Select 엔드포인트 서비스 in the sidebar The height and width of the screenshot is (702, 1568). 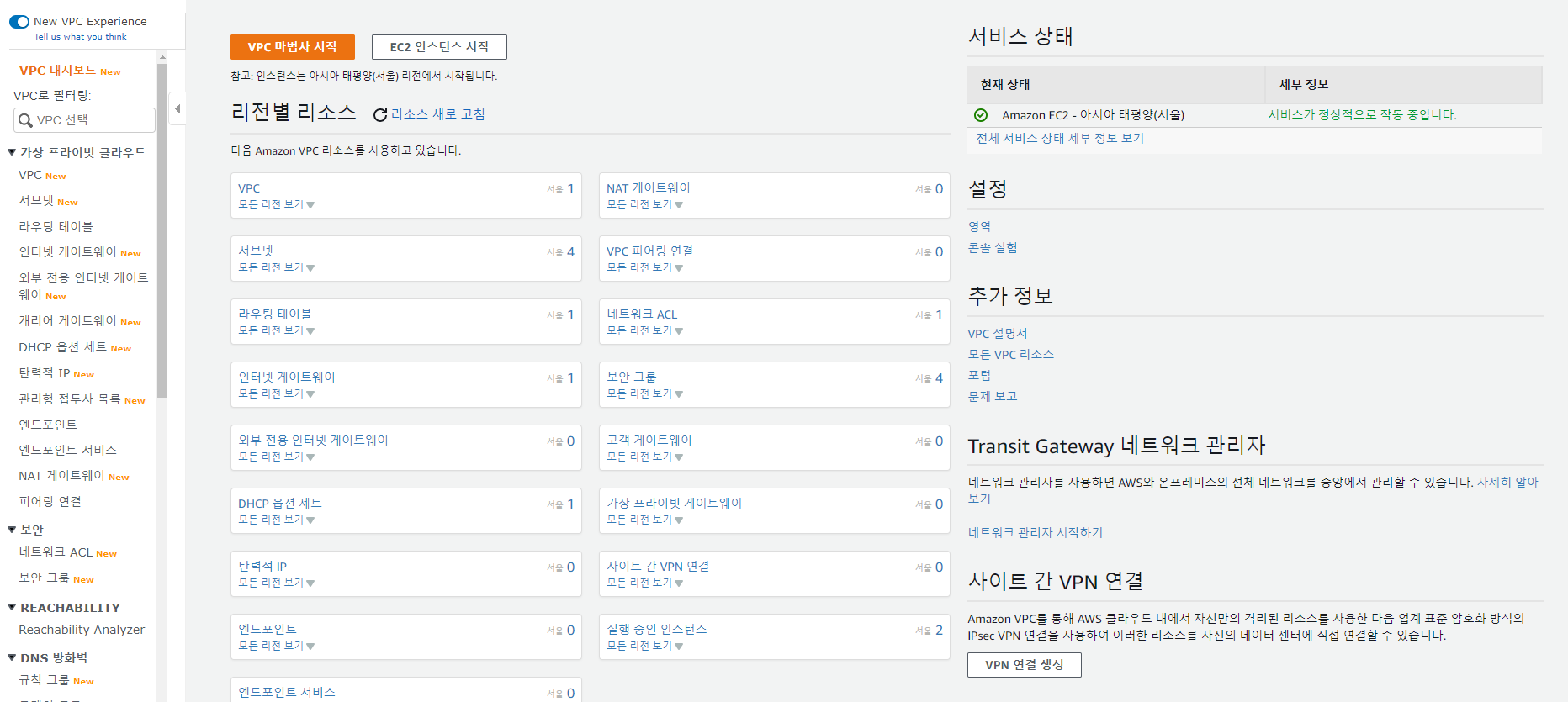pyautogui.click(x=68, y=451)
